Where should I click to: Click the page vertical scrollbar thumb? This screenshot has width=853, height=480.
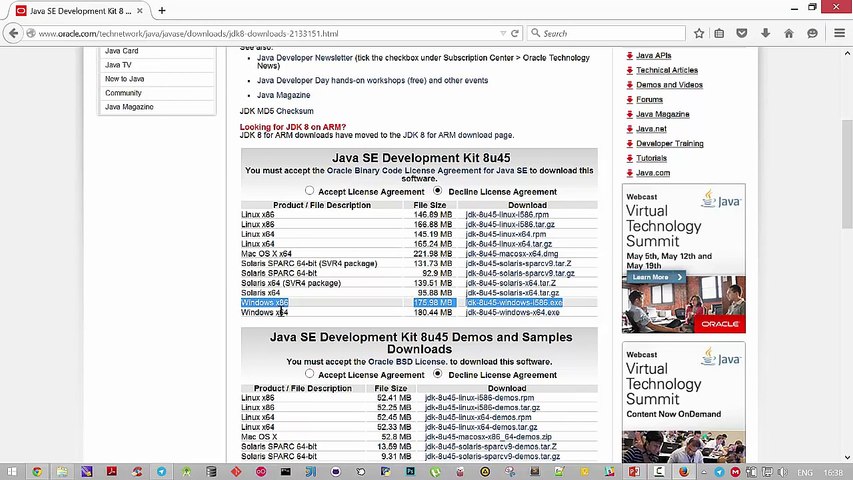pyautogui.click(x=847, y=174)
